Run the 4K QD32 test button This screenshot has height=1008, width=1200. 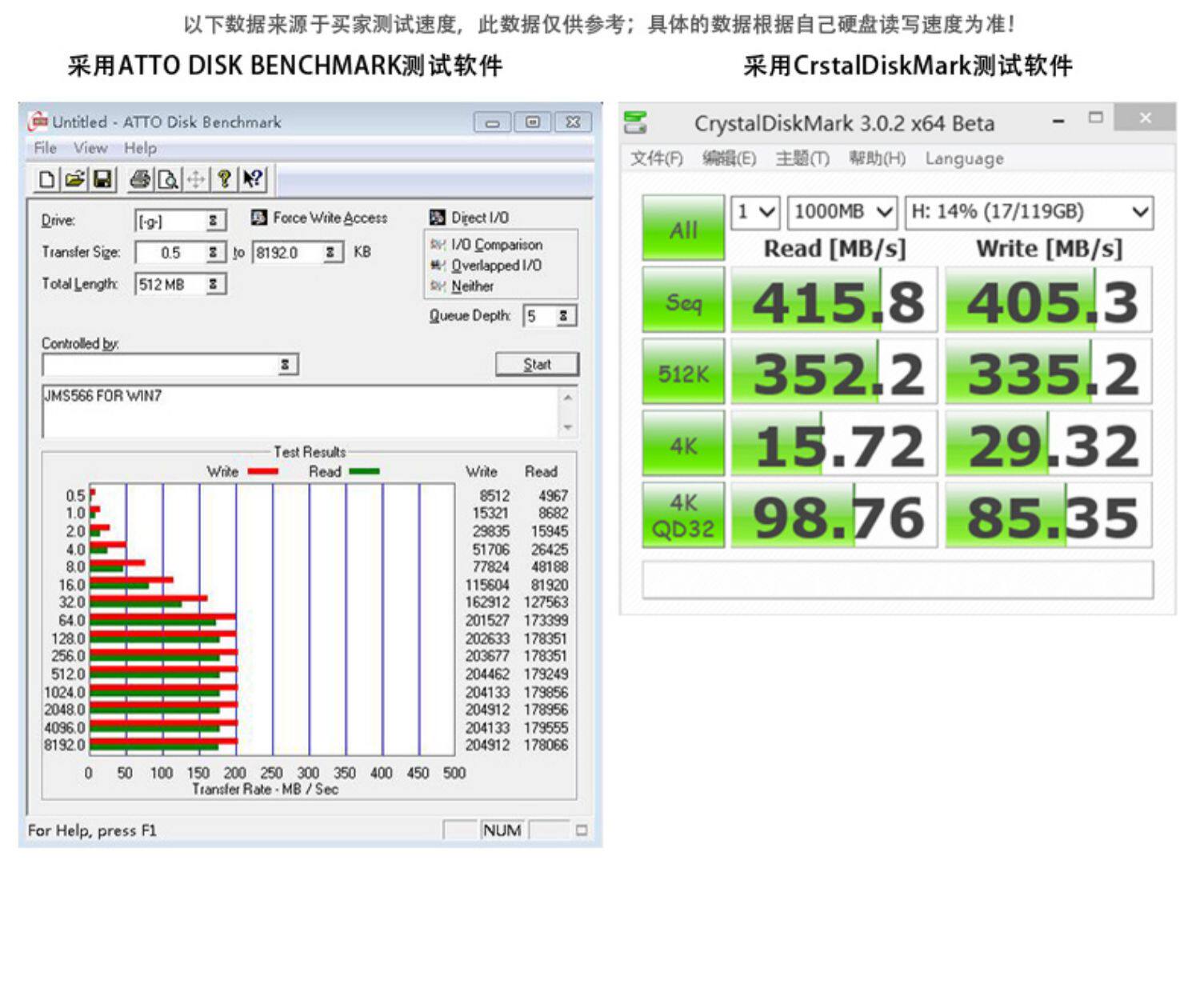(x=683, y=515)
